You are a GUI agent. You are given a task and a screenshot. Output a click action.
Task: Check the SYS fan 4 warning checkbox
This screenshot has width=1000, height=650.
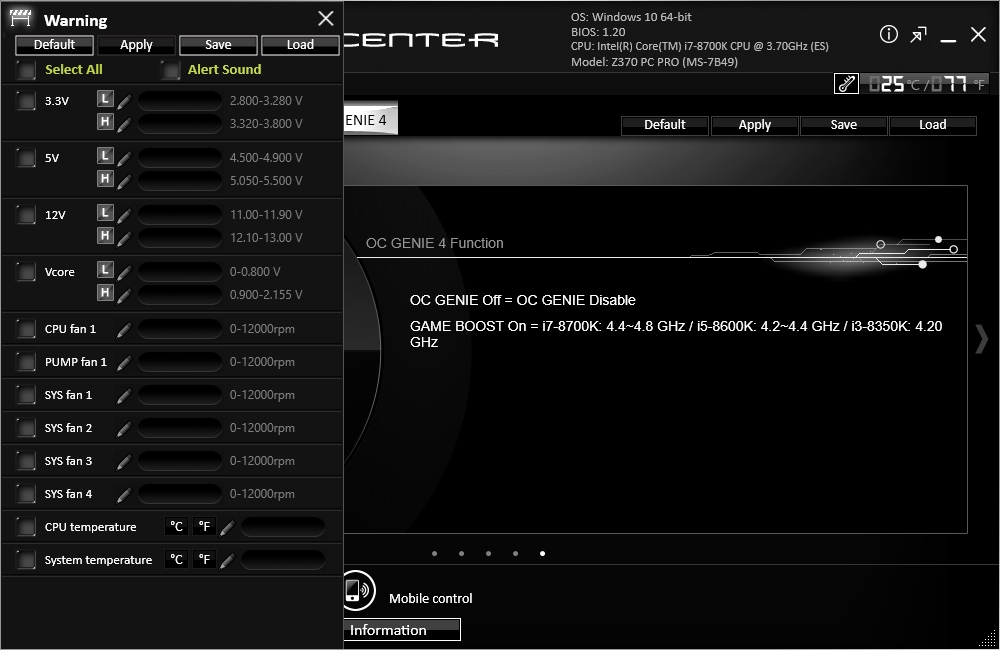click(x=26, y=494)
